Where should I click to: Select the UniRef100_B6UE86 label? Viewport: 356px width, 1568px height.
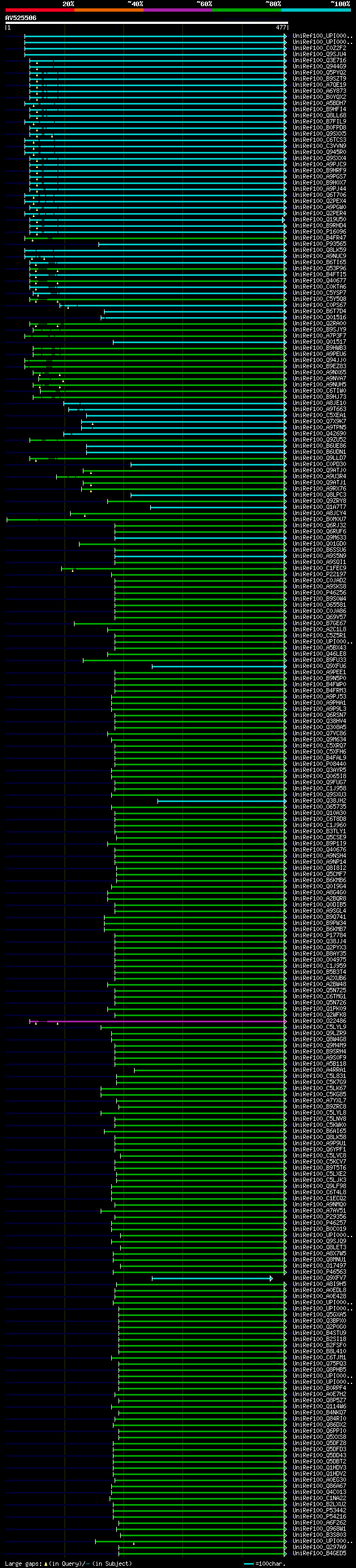tap(319, 446)
